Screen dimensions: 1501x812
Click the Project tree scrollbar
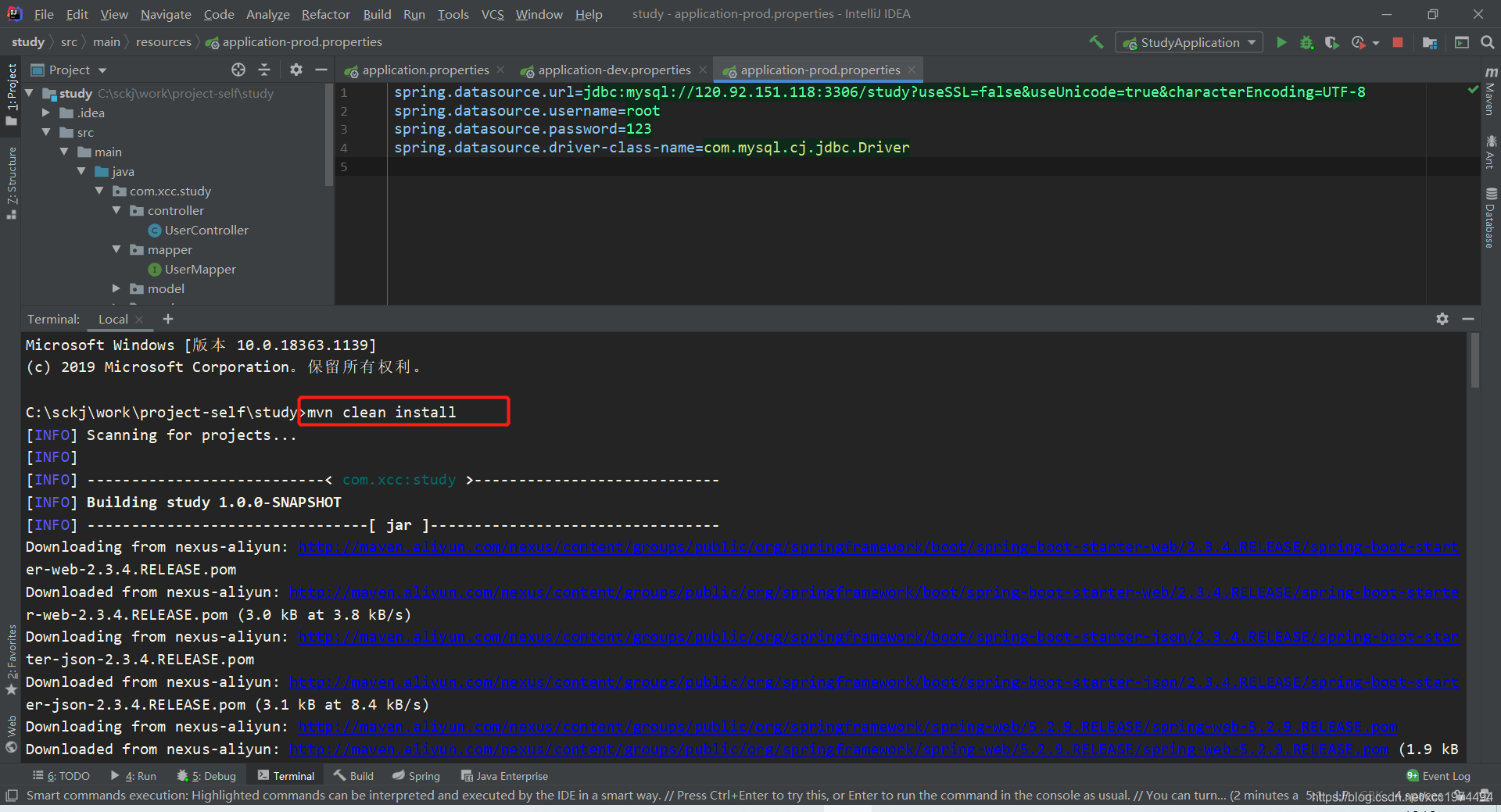[x=329, y=135]
